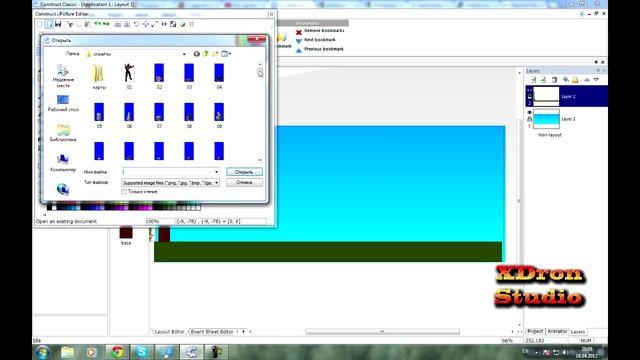The height and width of the screenshot is (360, 640).
Task: Toggle visibility eye of Layer 1
Action: coord(529,112)
